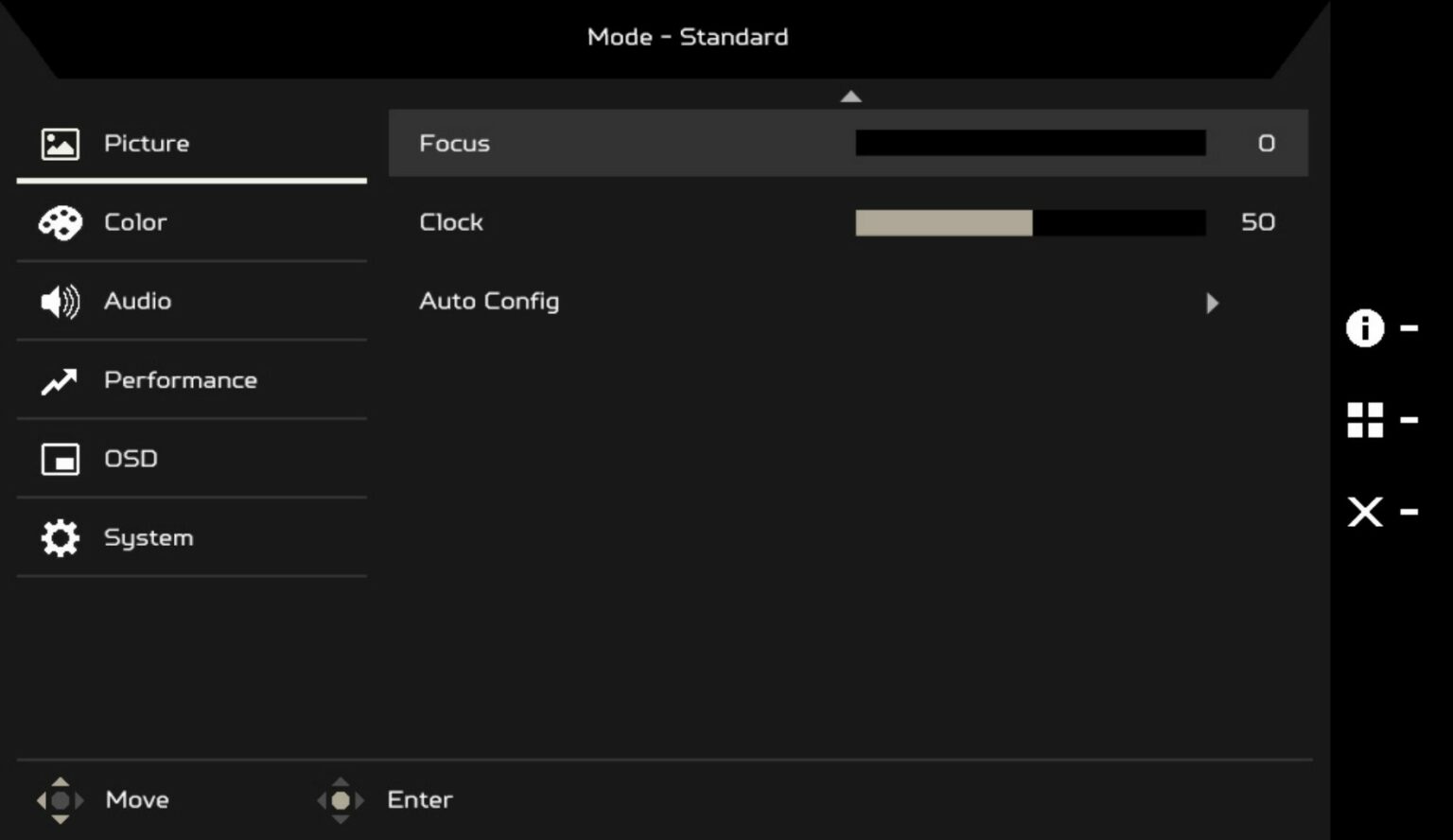Open the right arrow next to Auto Config

tap(1214, 303)
